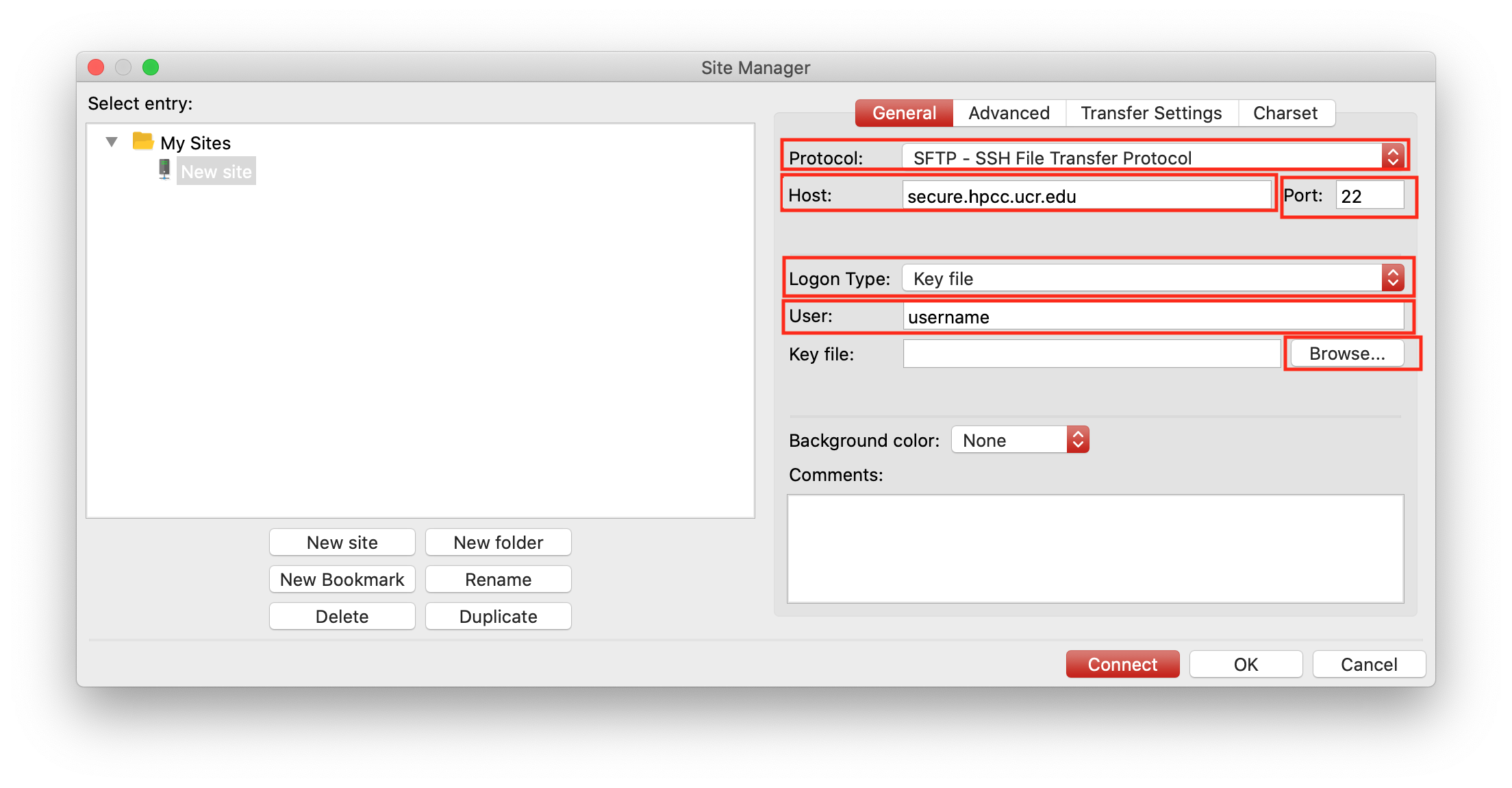Select the New site tree entry
This screenshot has height=788, width=1512.
click(216, 171)
